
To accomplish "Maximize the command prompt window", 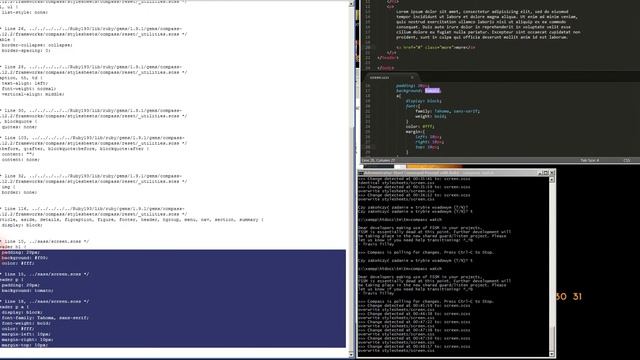I will pos(546,173).
